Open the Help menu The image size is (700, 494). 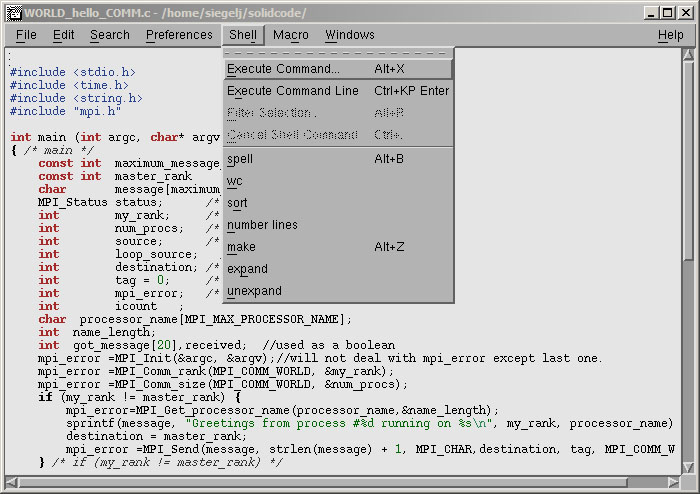point(670,35)
